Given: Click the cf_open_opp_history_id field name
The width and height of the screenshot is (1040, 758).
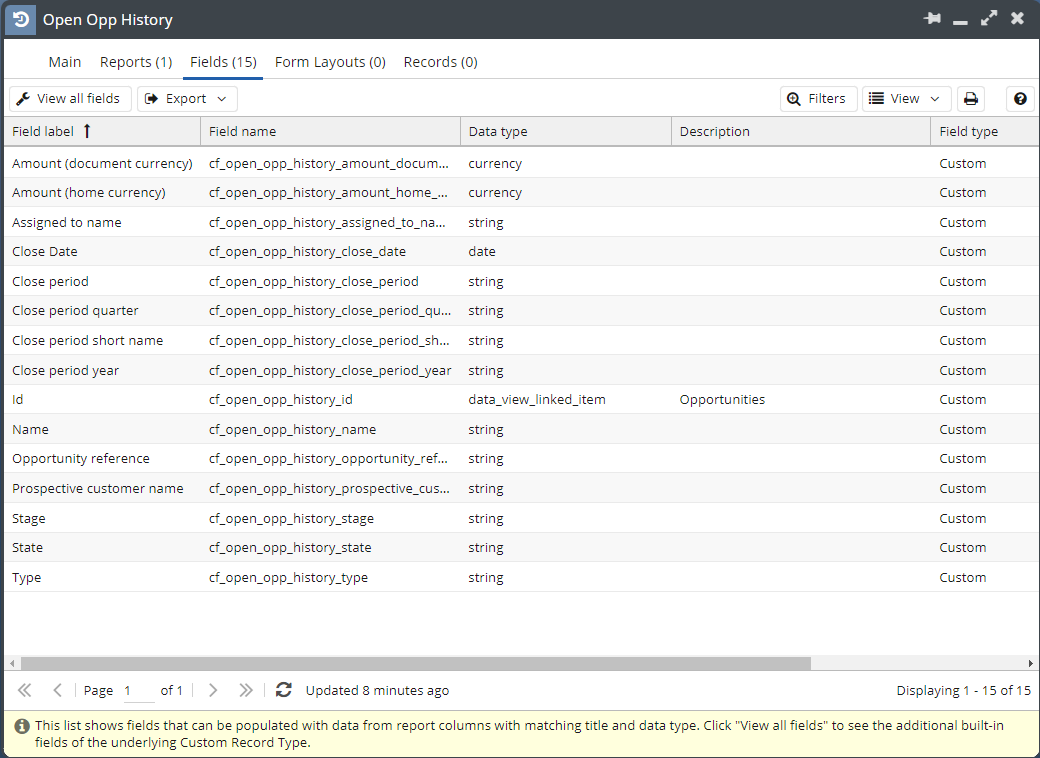Looking at the screenshot, I should click(x=281, y=399).
